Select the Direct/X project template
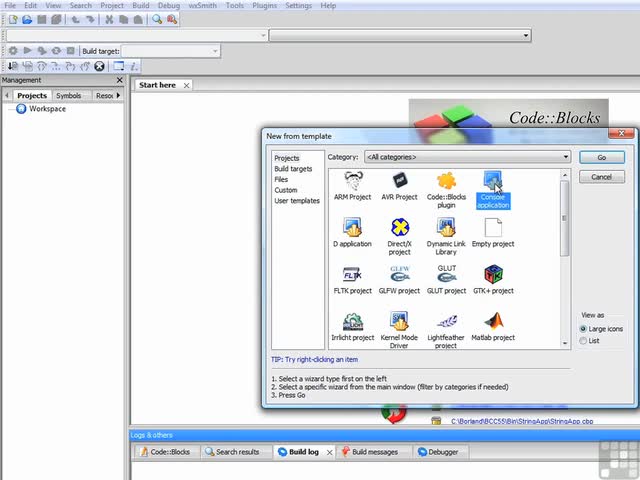The height and width of the screenshot is (480, 640). tap(399, 237)
